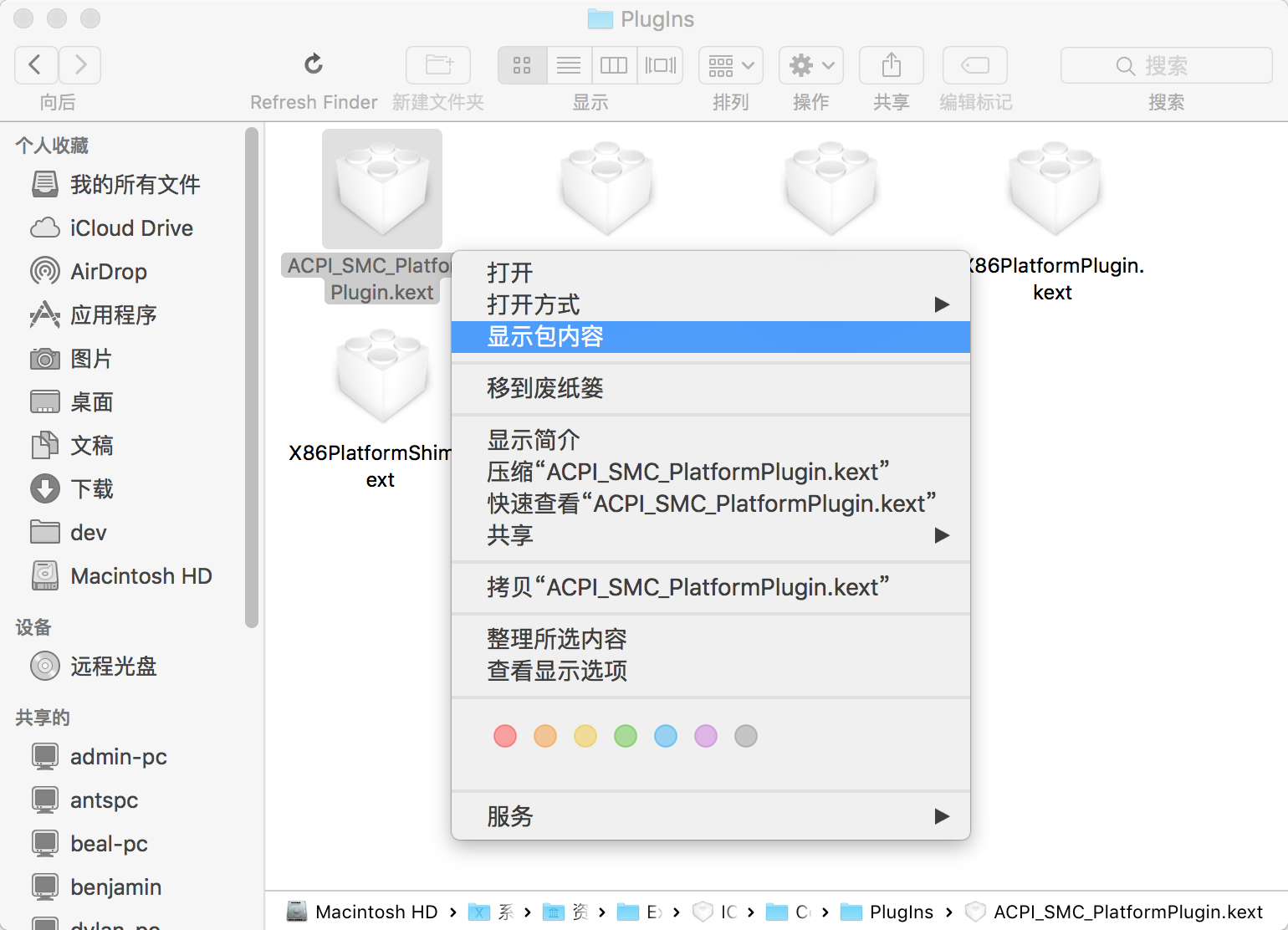Select 远程光盘 in sidebar
This screenshot has width=1288, height=930.
click(x=94, y=666)
